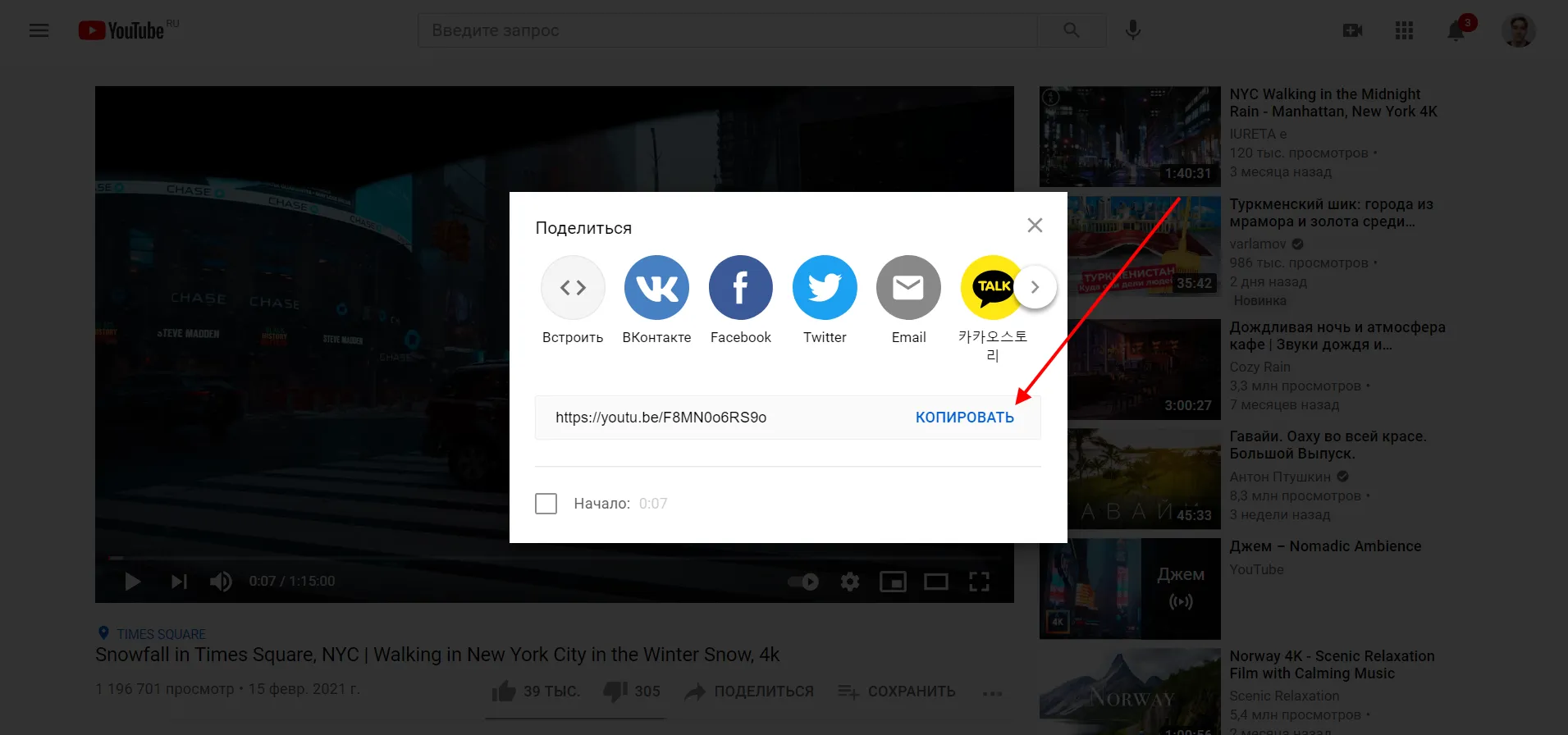Open the varlamov channel name
Viewport: 1568px width, 735px height.
(x=1258, y=244)
